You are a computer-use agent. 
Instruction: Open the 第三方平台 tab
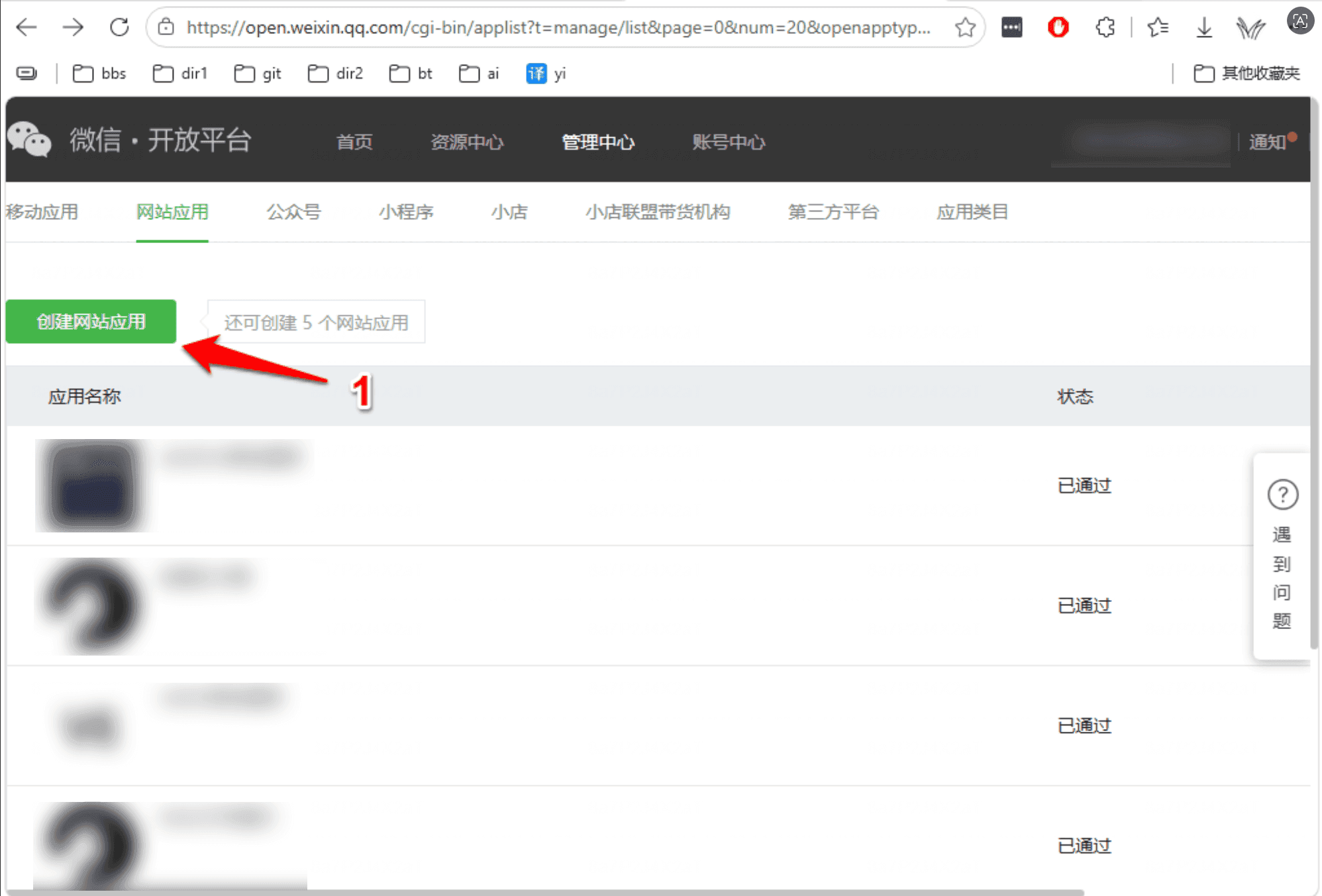coord(833,212)
